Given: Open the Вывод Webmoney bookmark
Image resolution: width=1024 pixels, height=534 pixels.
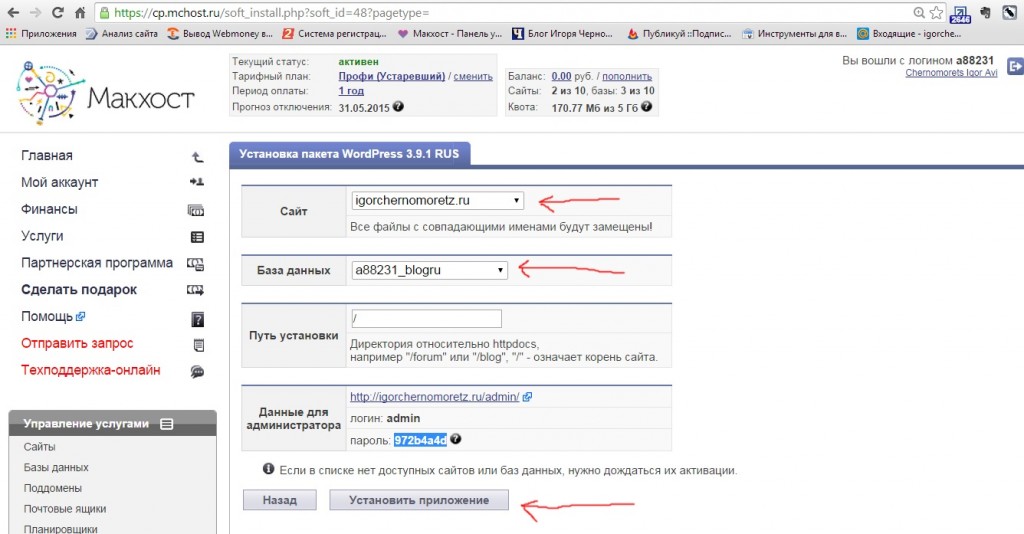Looking at the screenshot, I should 220,33.
